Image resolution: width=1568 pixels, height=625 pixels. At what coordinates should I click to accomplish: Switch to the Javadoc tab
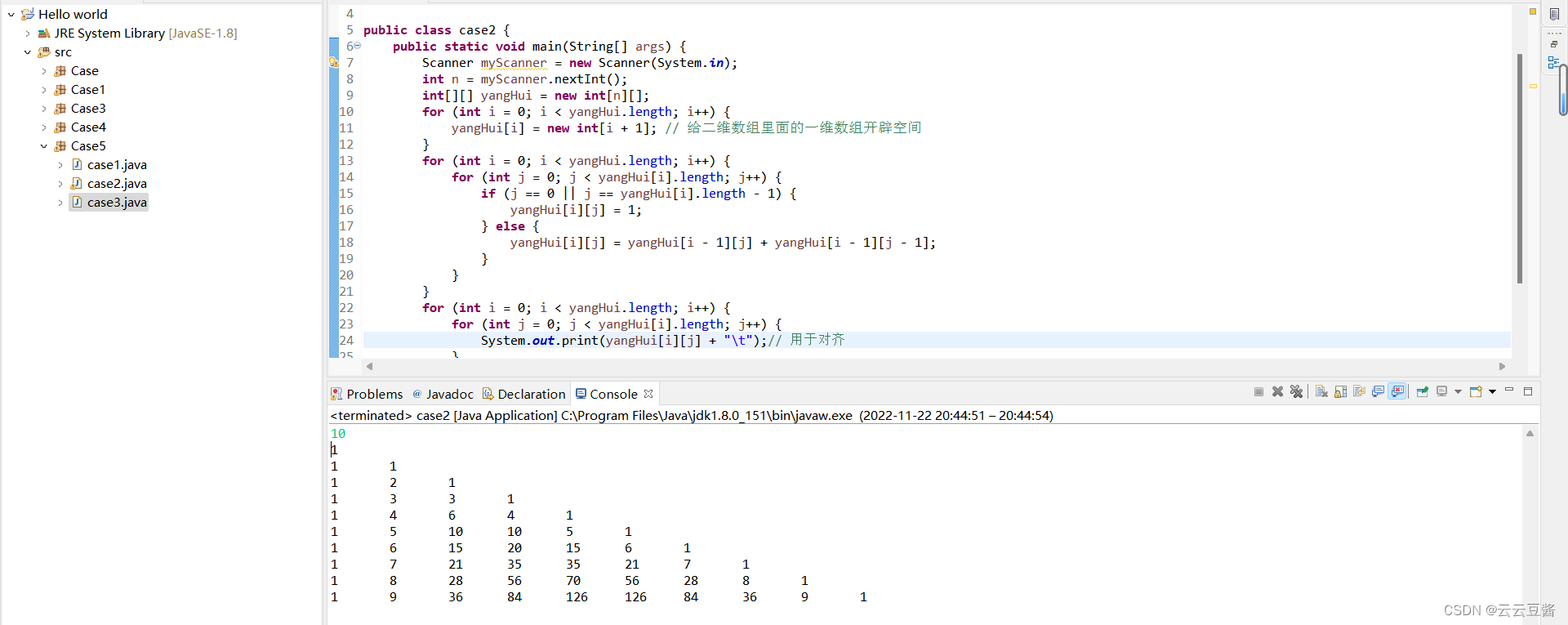click(x=443, y=394)
